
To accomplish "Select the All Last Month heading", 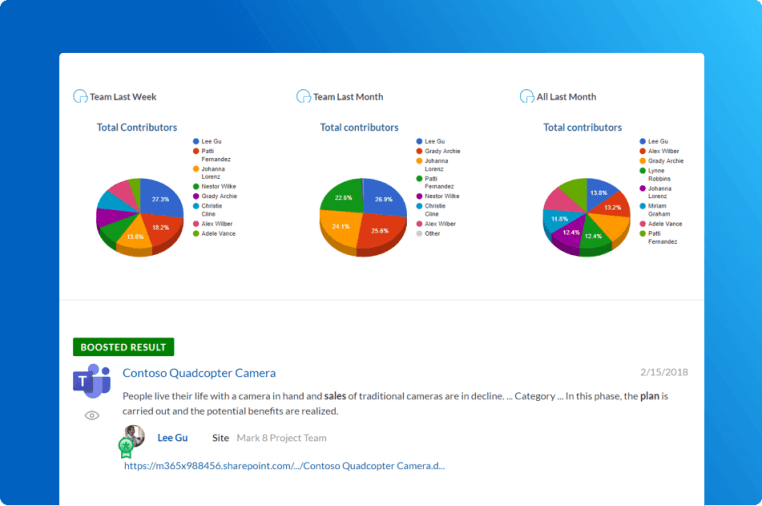I will (x=566, y=97).
